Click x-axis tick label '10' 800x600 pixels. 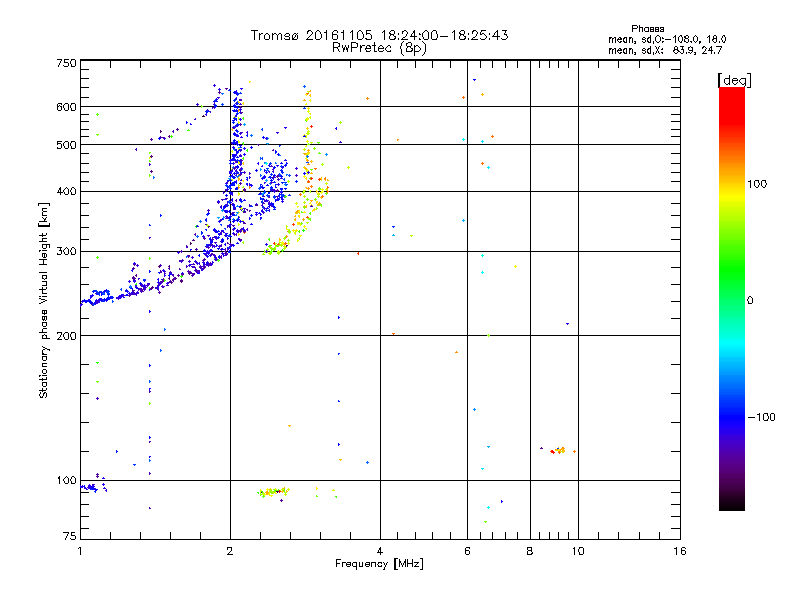point(578,552)
